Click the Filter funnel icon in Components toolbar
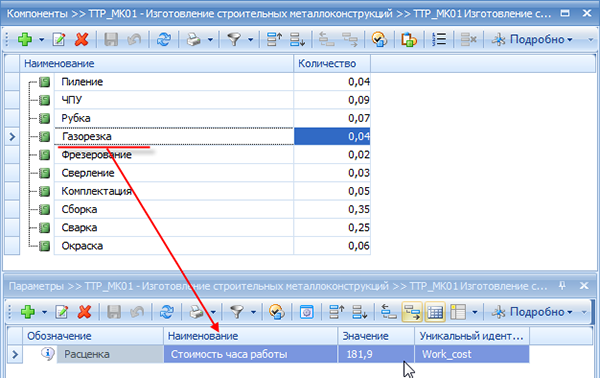 234,39
